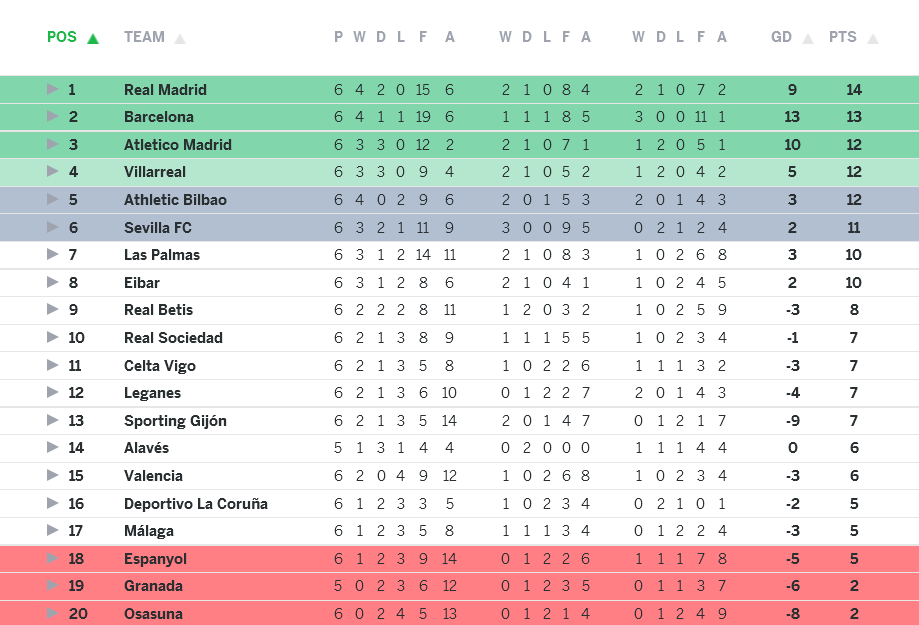
Task: Click the GD sort arrow icon
Action: click(x=807, y=39)
